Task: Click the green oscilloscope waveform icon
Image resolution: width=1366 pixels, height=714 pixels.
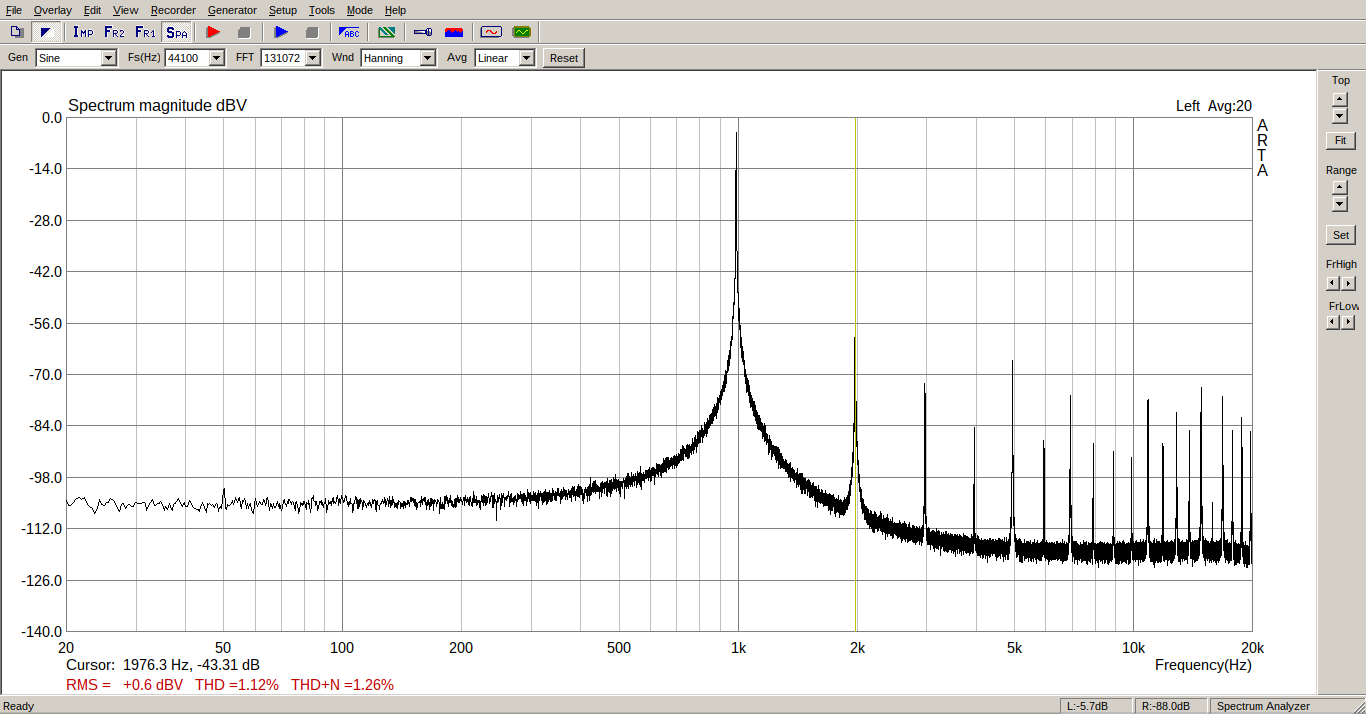Action: click(521, 32)
